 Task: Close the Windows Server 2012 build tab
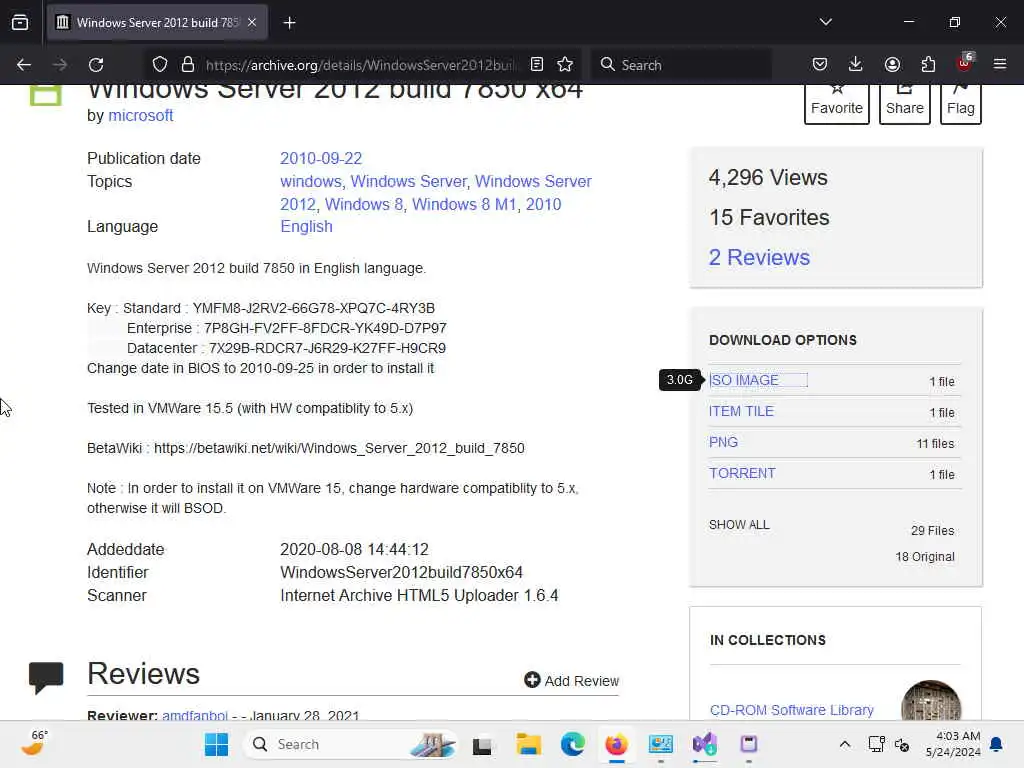coord(252,22)
